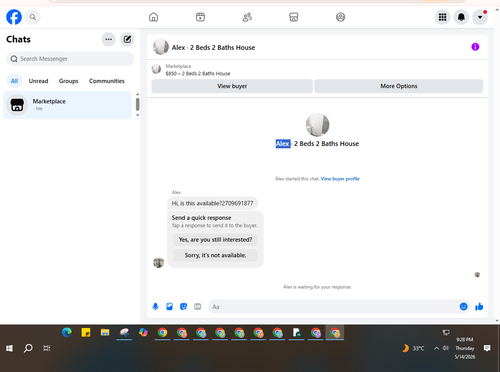The height and width of the screenshot is (372, 500).
Task: Click the chat list scroll-up arrow
Action: coord(137,95)
